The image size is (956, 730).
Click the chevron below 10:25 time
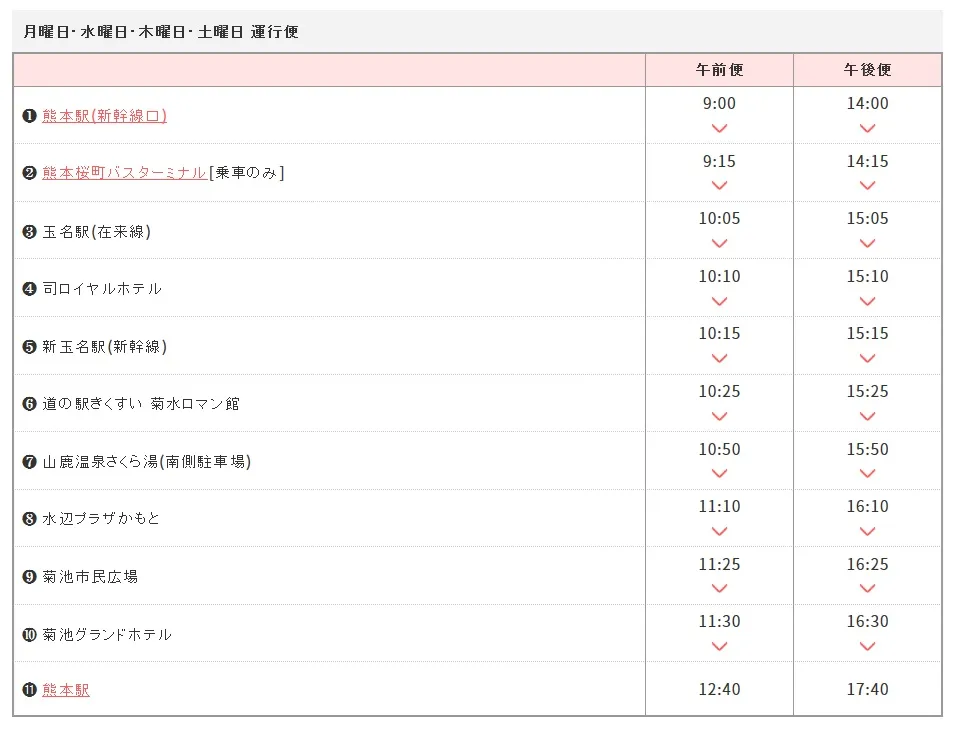tap(719, 416)
